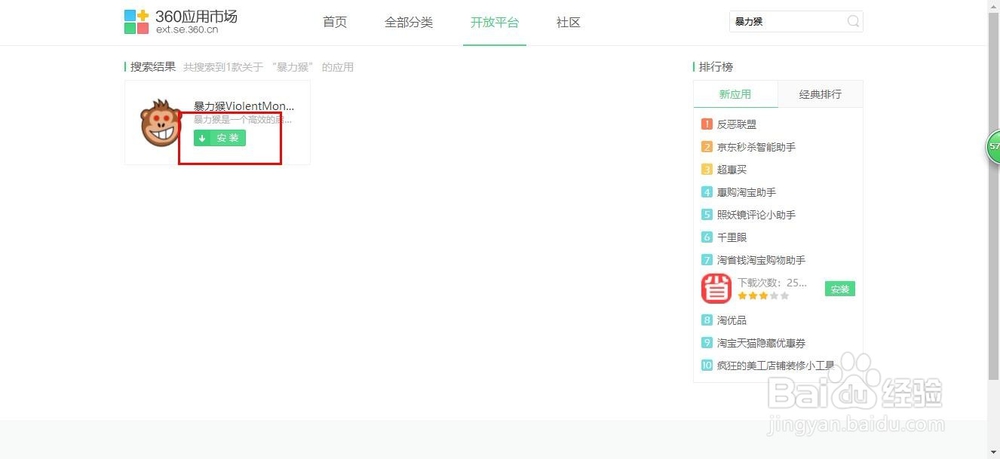This screenshot has width=1000, height=459.
Task: Click the 下载次数：25... text
Action: pos(772,282)
